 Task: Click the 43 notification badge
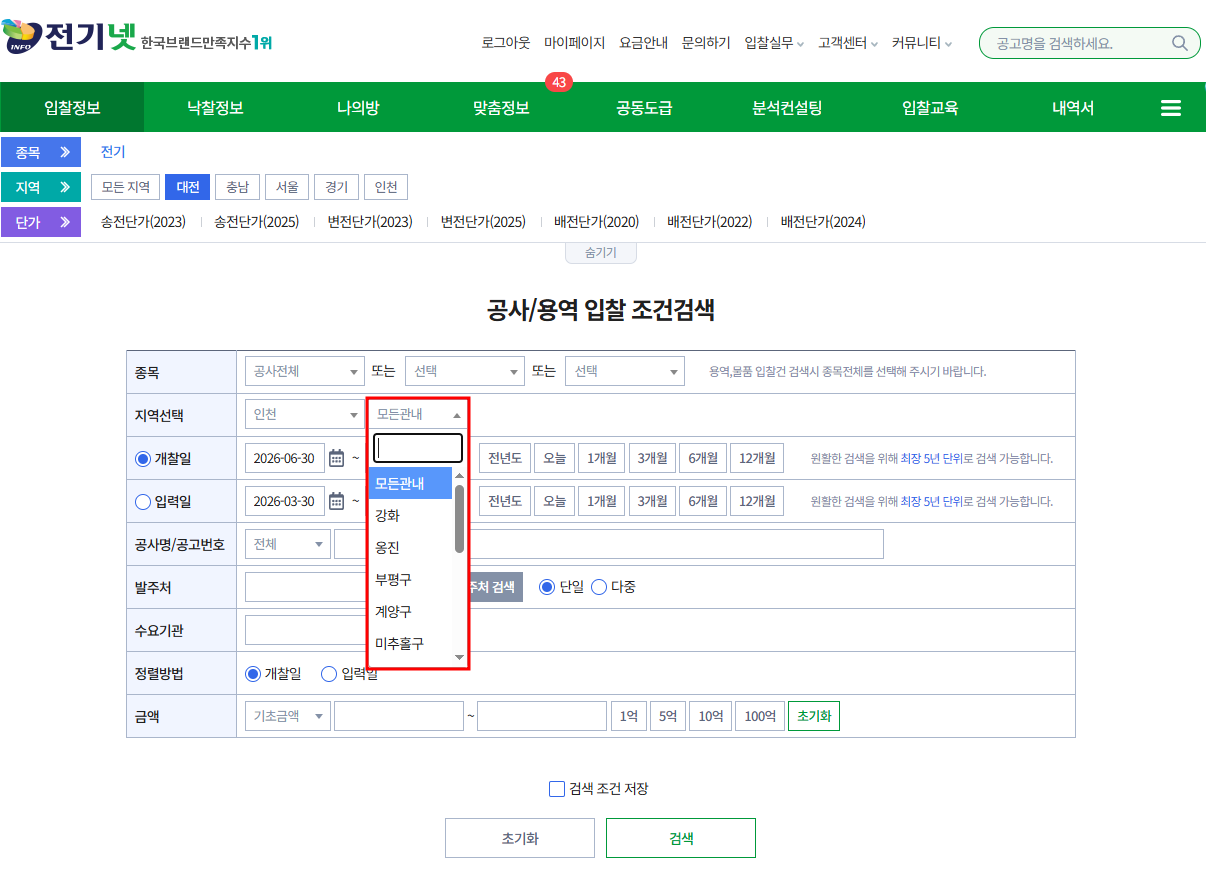coord(559,82)
